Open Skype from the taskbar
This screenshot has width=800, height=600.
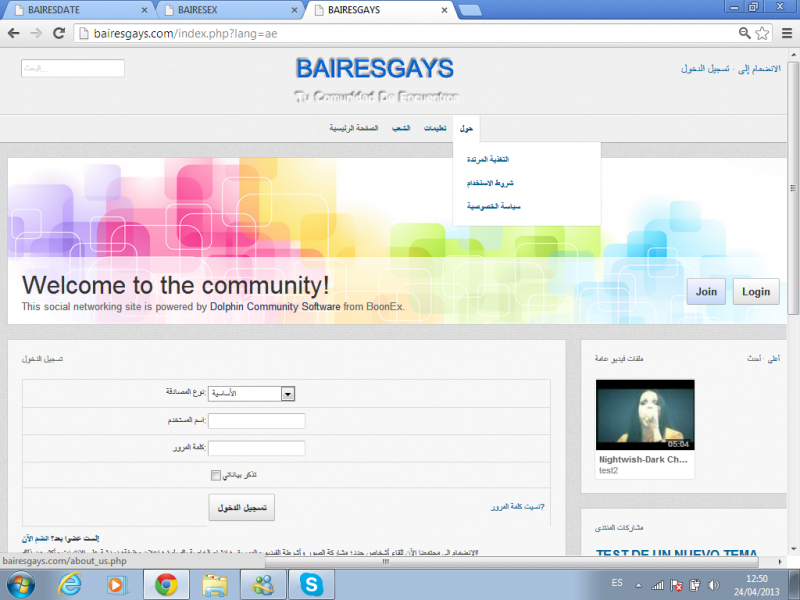(311, 585)
